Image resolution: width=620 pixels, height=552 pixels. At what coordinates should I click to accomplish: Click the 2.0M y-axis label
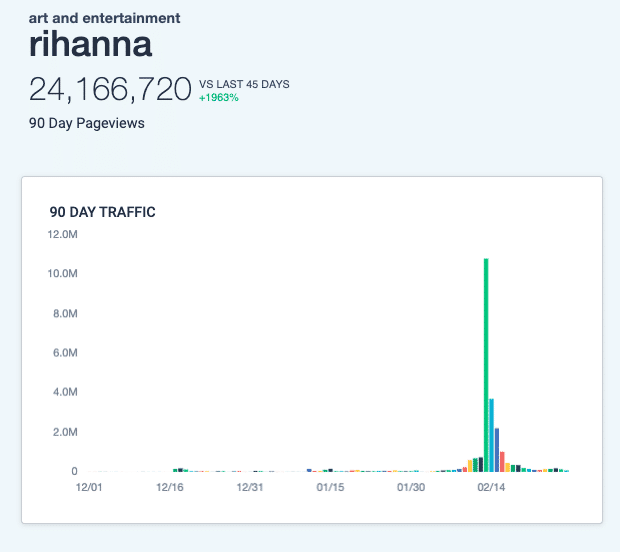click(65, 432)
